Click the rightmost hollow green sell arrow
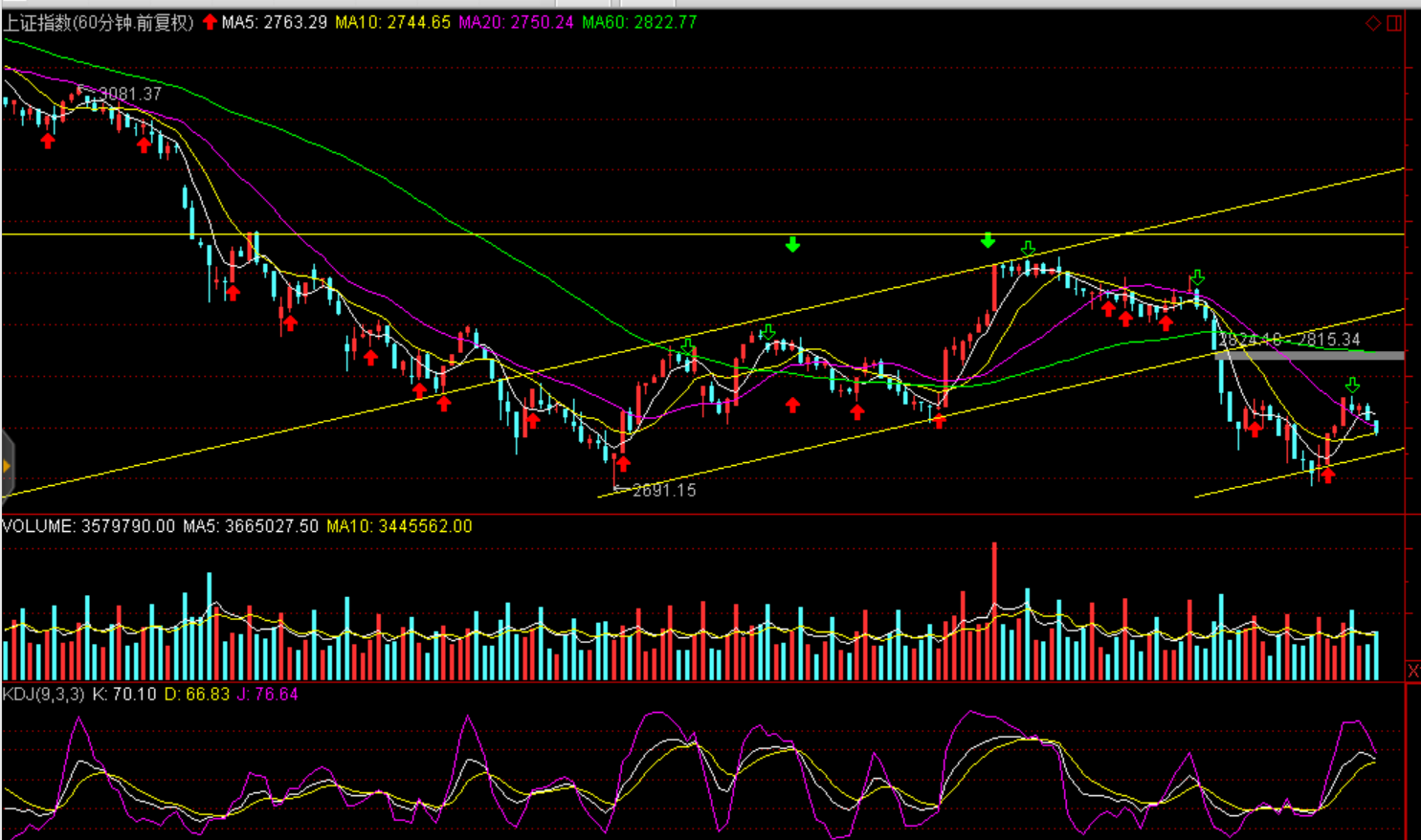Viewport: 1421px width, 840px height. (x=1352, y=385)
